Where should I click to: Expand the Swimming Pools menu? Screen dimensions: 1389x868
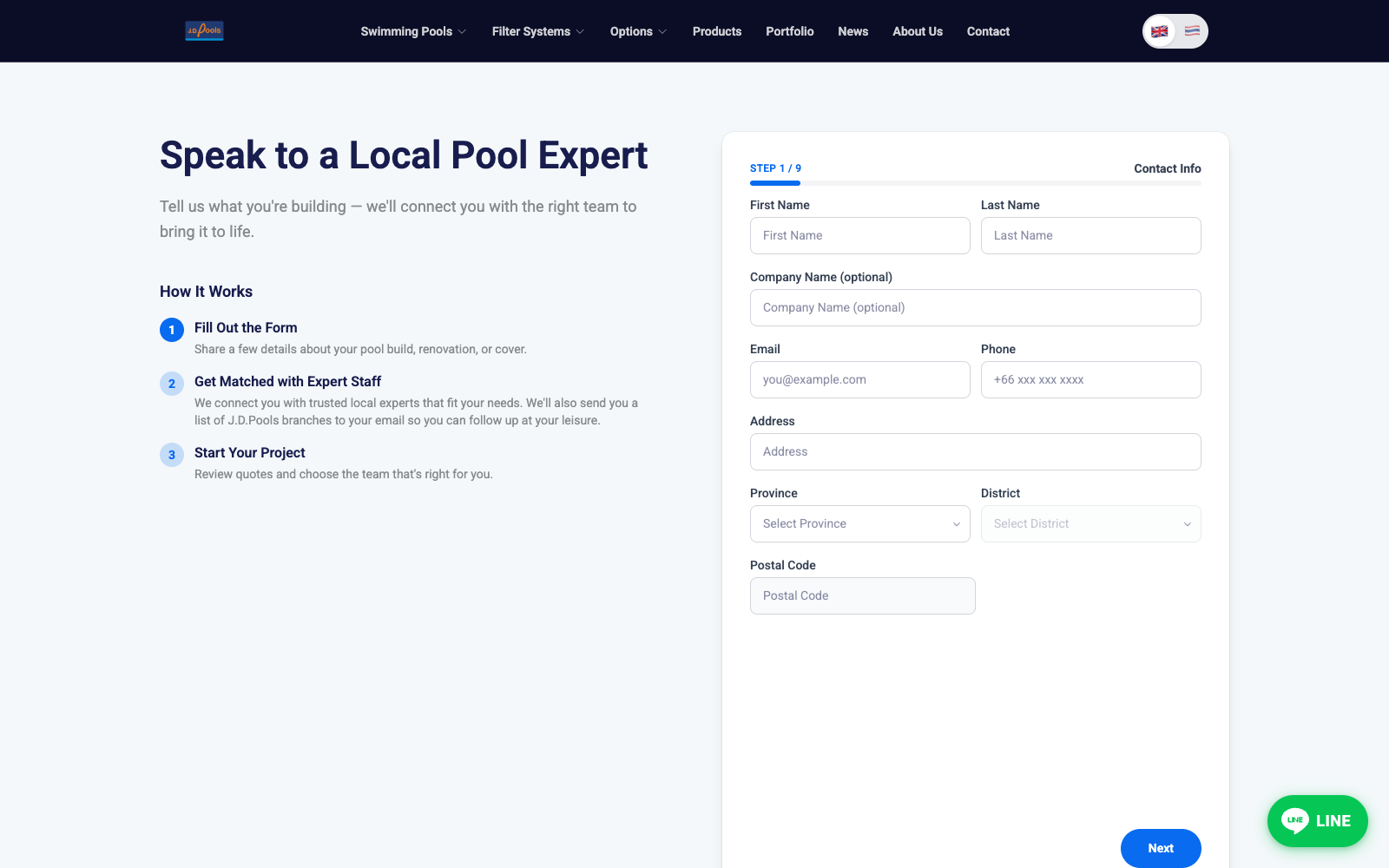413,31
